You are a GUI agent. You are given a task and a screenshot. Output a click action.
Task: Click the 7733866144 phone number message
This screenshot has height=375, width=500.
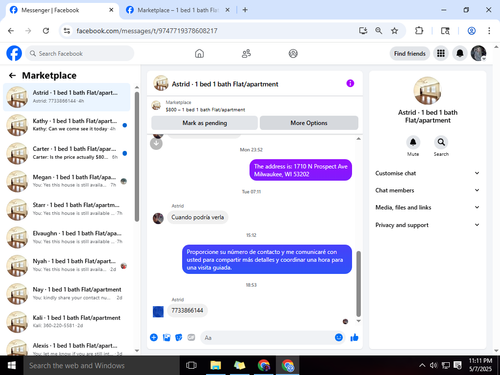click(187, 311)
